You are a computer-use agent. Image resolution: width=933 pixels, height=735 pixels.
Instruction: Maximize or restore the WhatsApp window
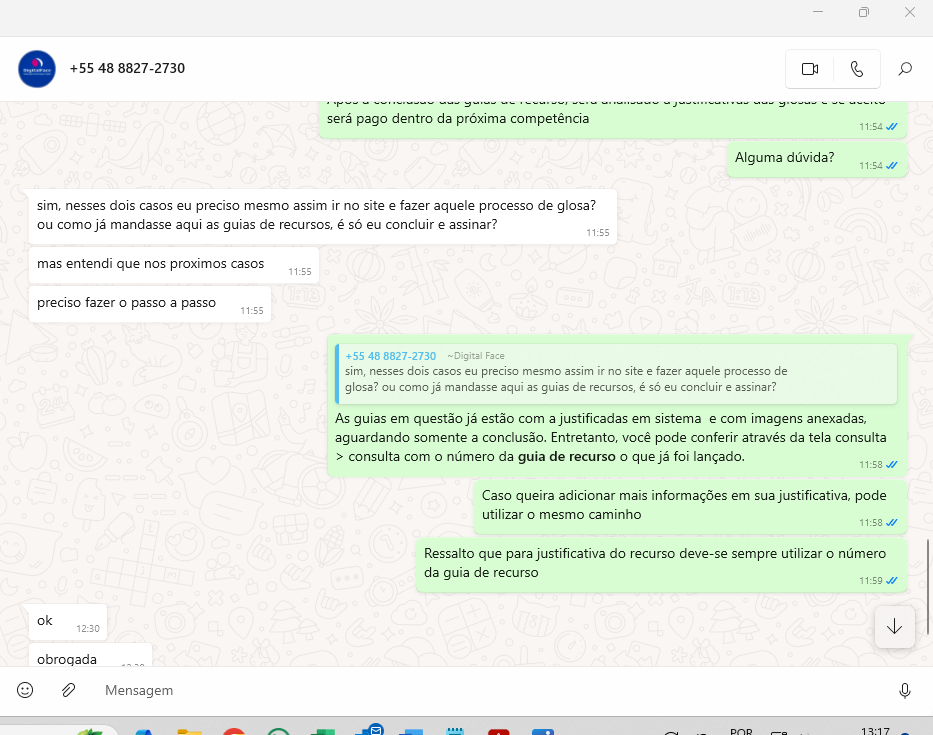pos(863,12)
